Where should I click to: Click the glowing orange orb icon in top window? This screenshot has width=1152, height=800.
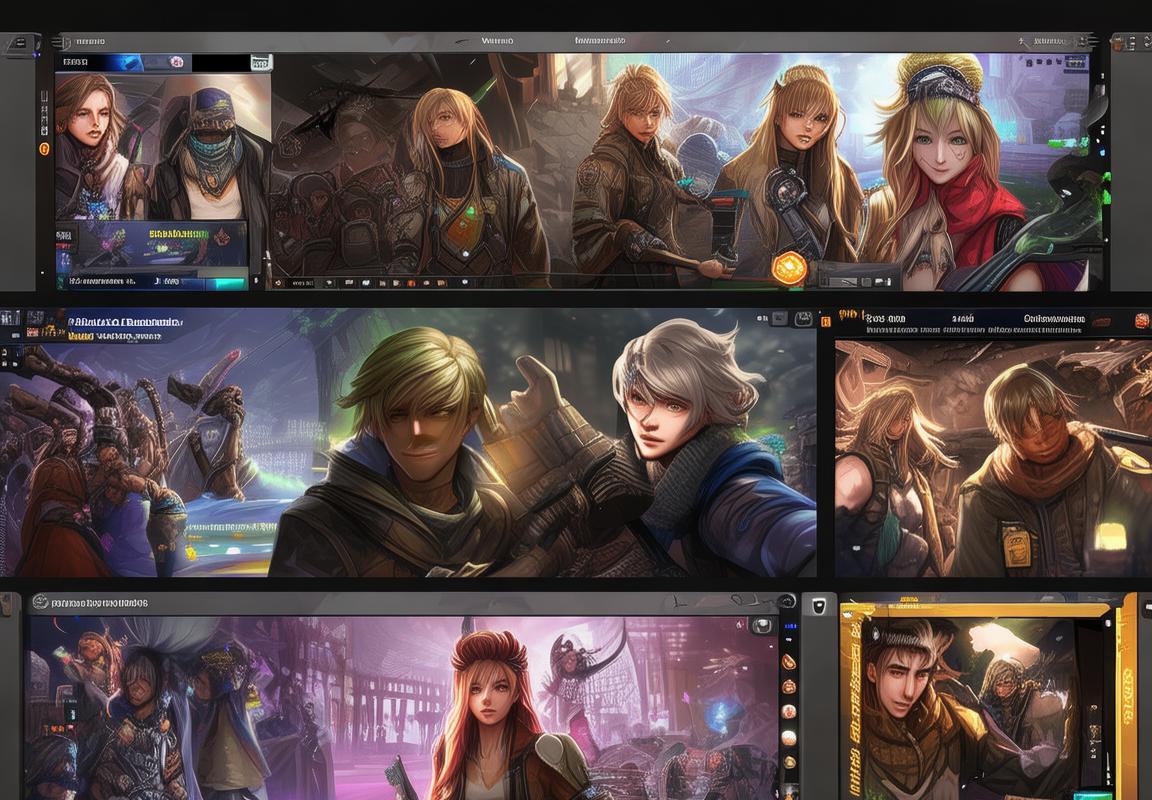[x=790, y=267]
